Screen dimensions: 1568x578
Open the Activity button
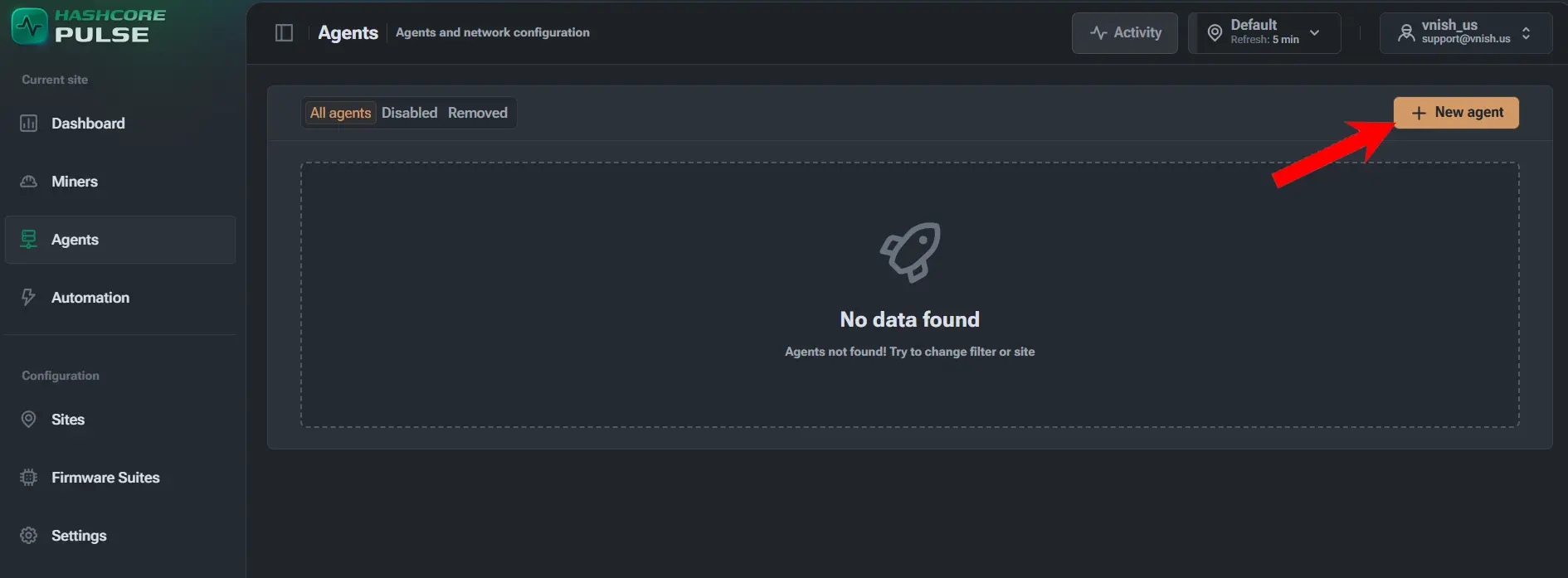(x=1125, y=33)
